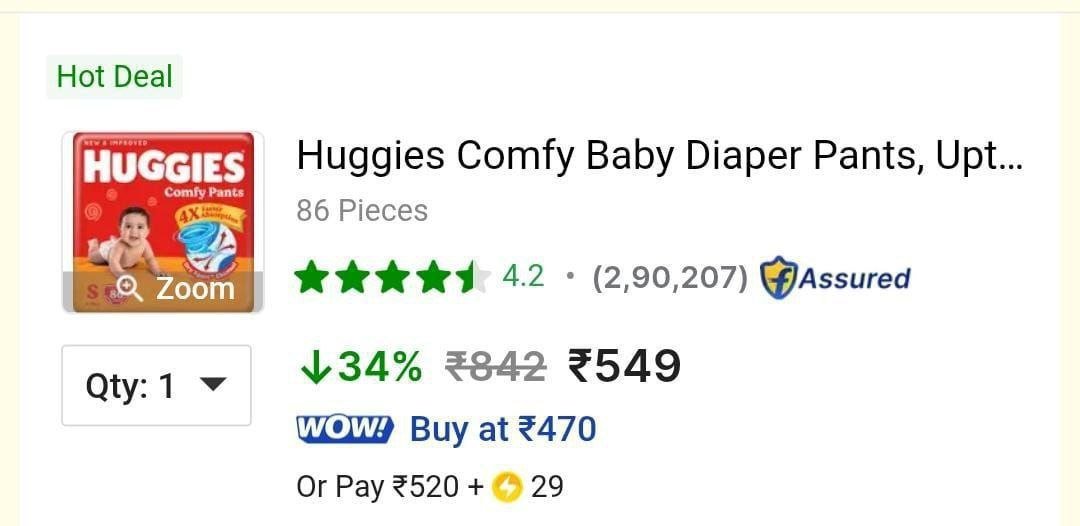Click the WOW! deal badge icon
The height and width of the screenshot is (526, 1080).
[x=344, y=430]
